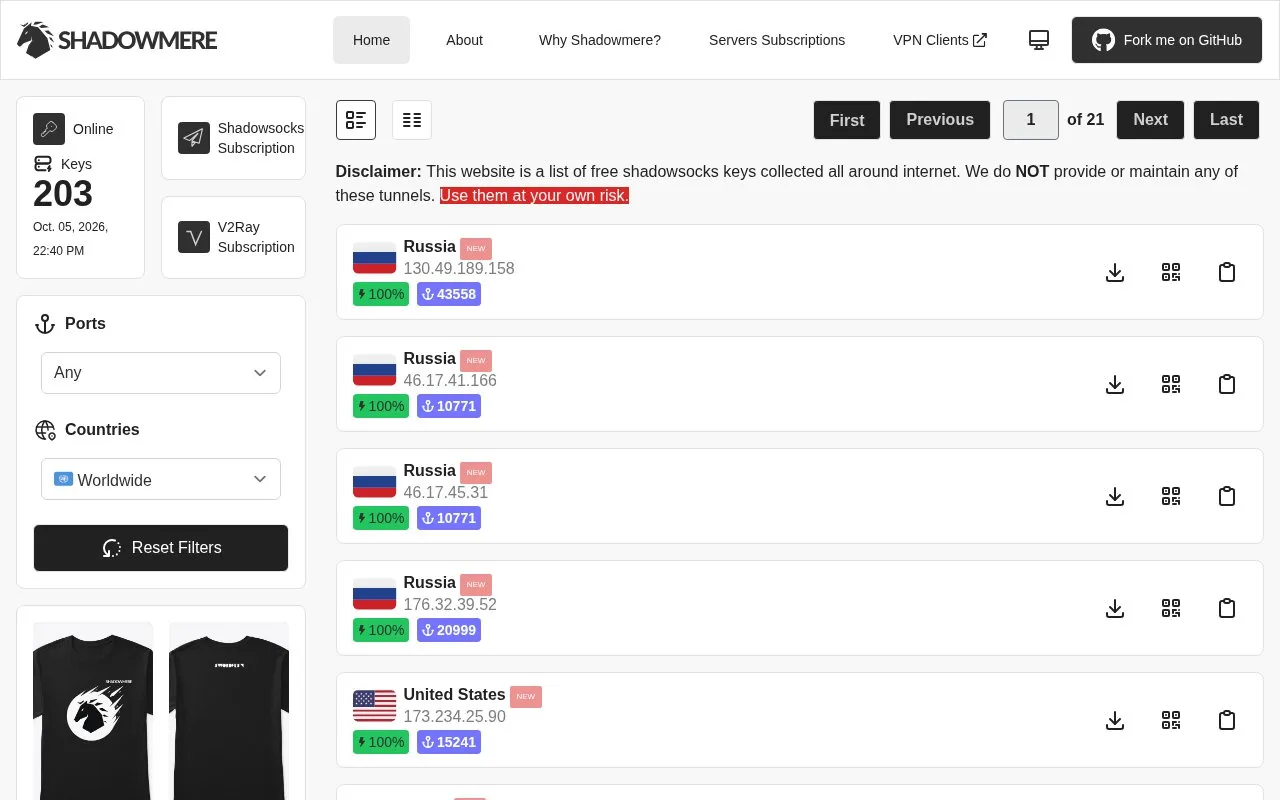Open the About page
Screen dimensions: 1280x800
[464, 40]
